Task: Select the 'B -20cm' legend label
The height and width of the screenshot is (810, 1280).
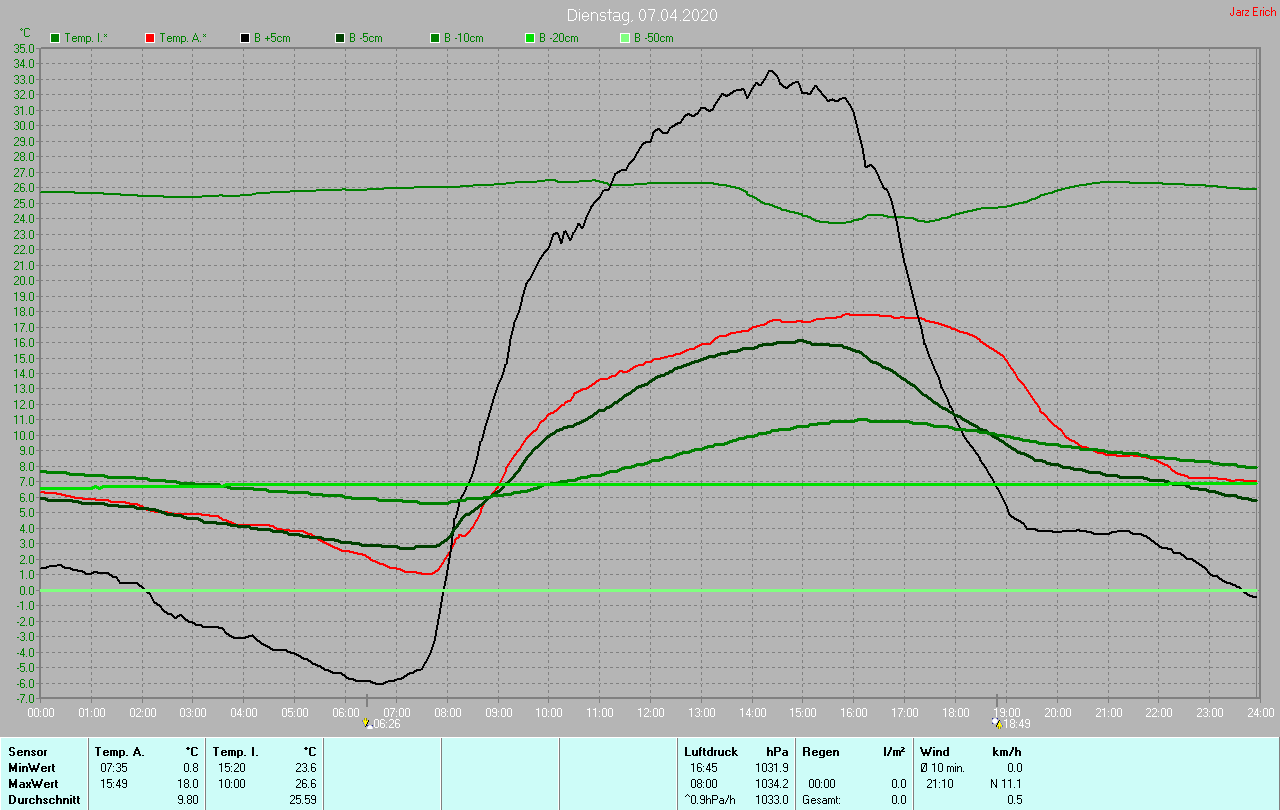Action: pyautogui.click(x=558, y=38)
